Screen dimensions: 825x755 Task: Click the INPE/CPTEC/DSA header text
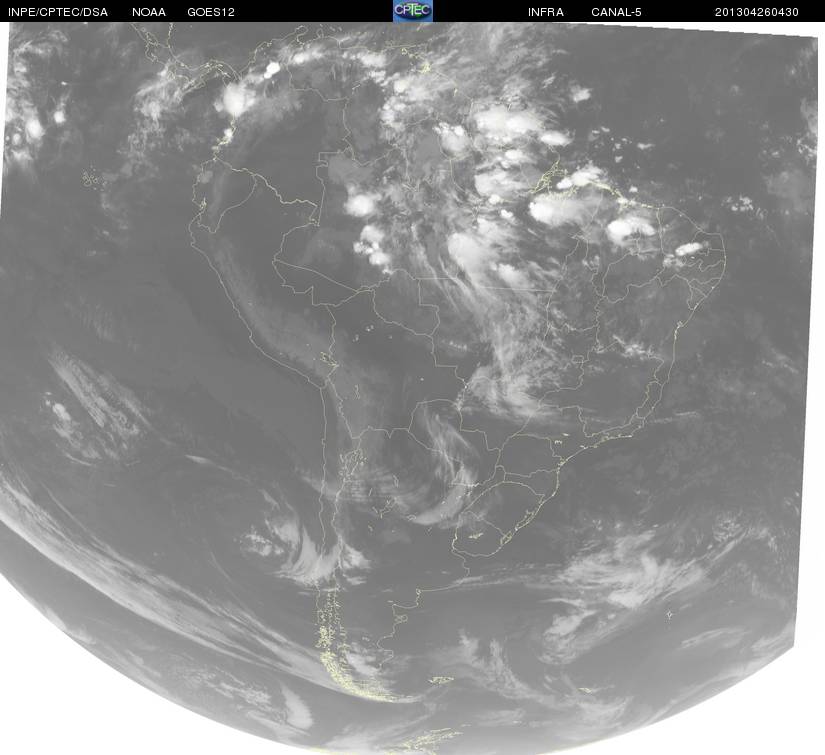58,12
